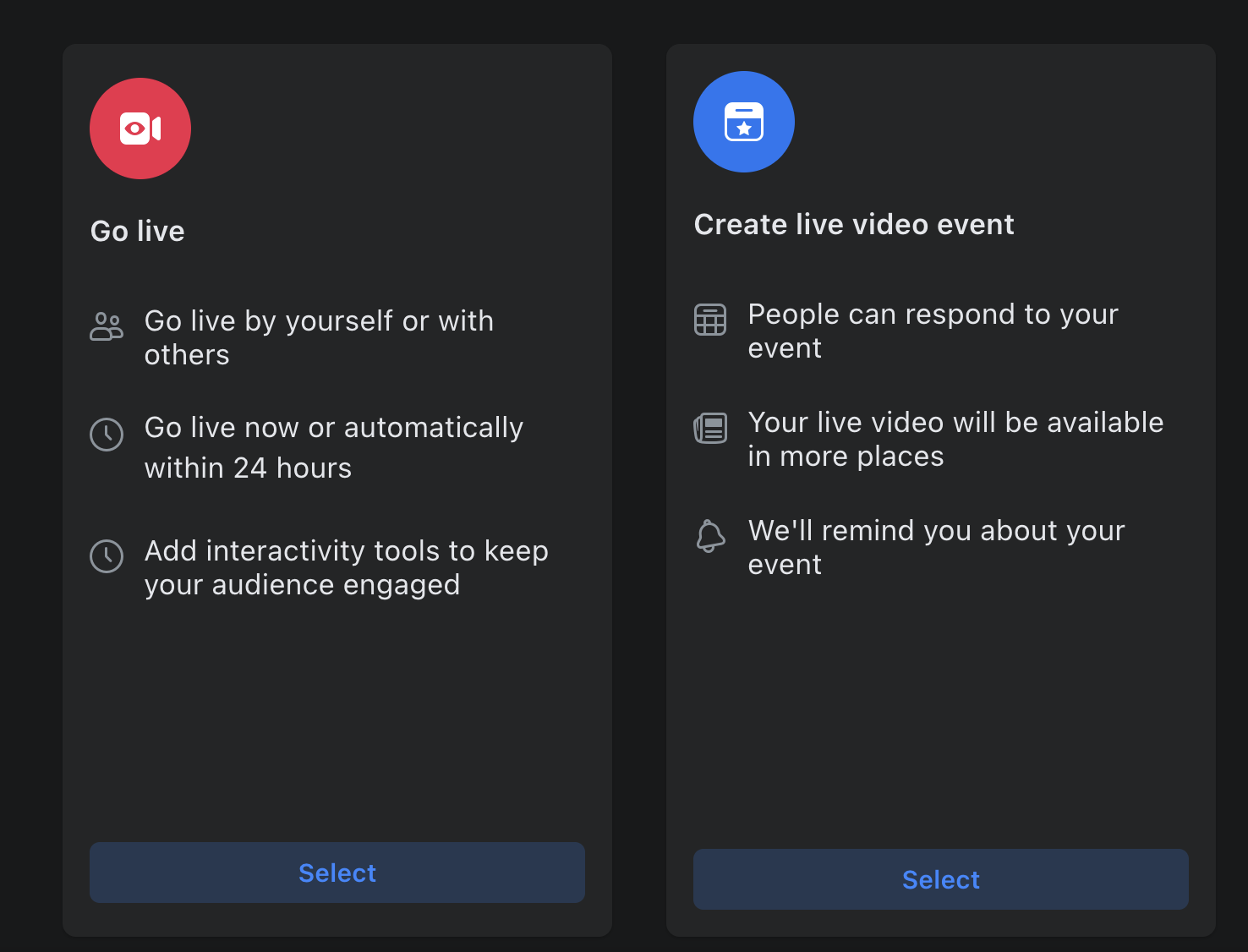
Task: Click the 'Go live' card heading
Action: (x=138, y=231)
